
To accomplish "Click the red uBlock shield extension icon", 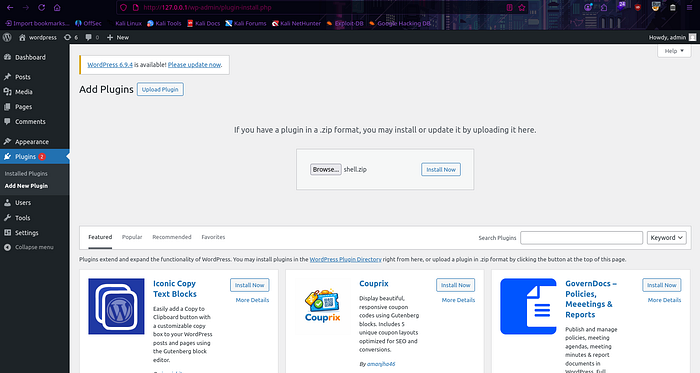I will tap(638, 8).
